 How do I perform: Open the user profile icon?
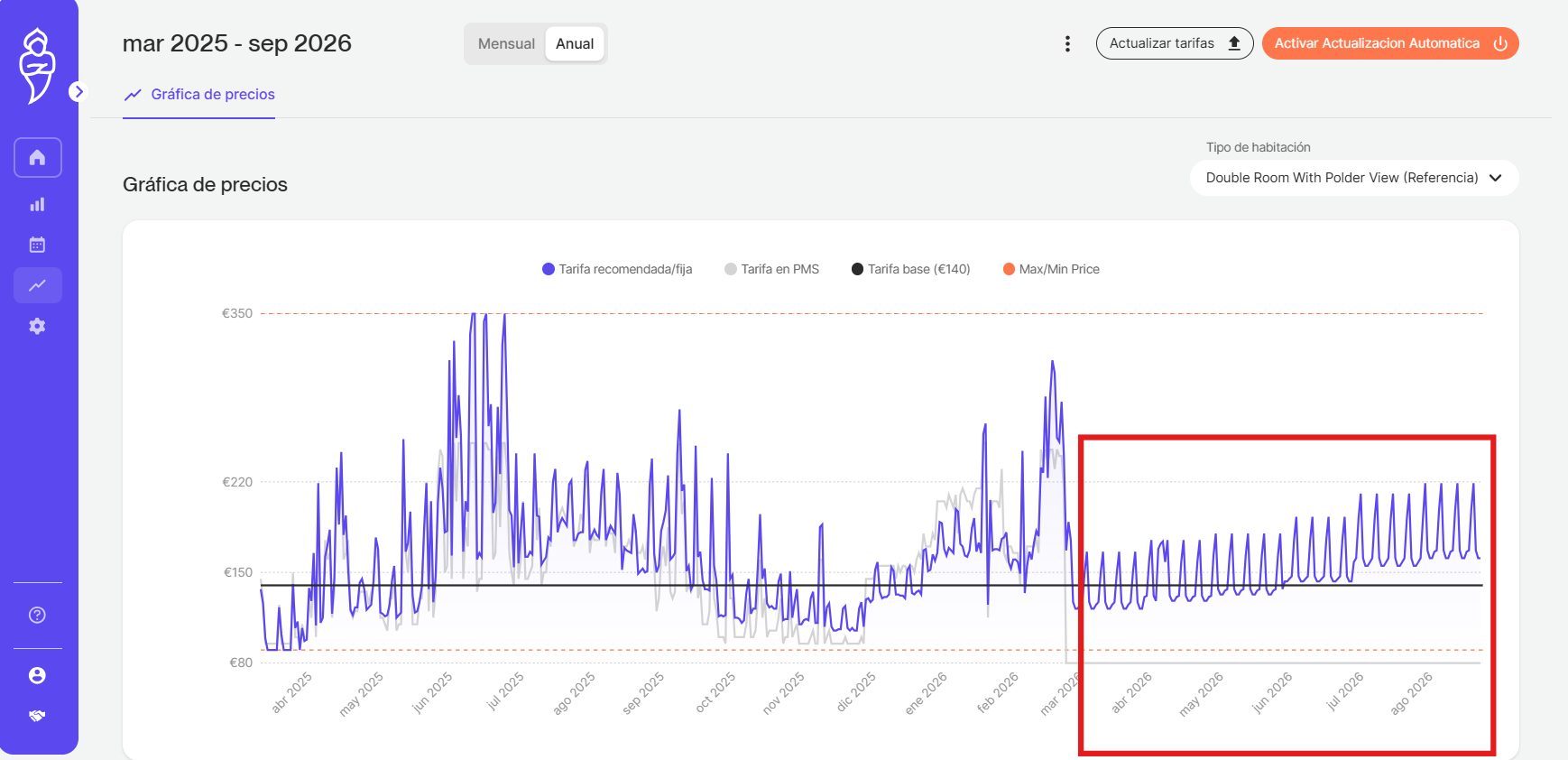click(x=37, y=675)
